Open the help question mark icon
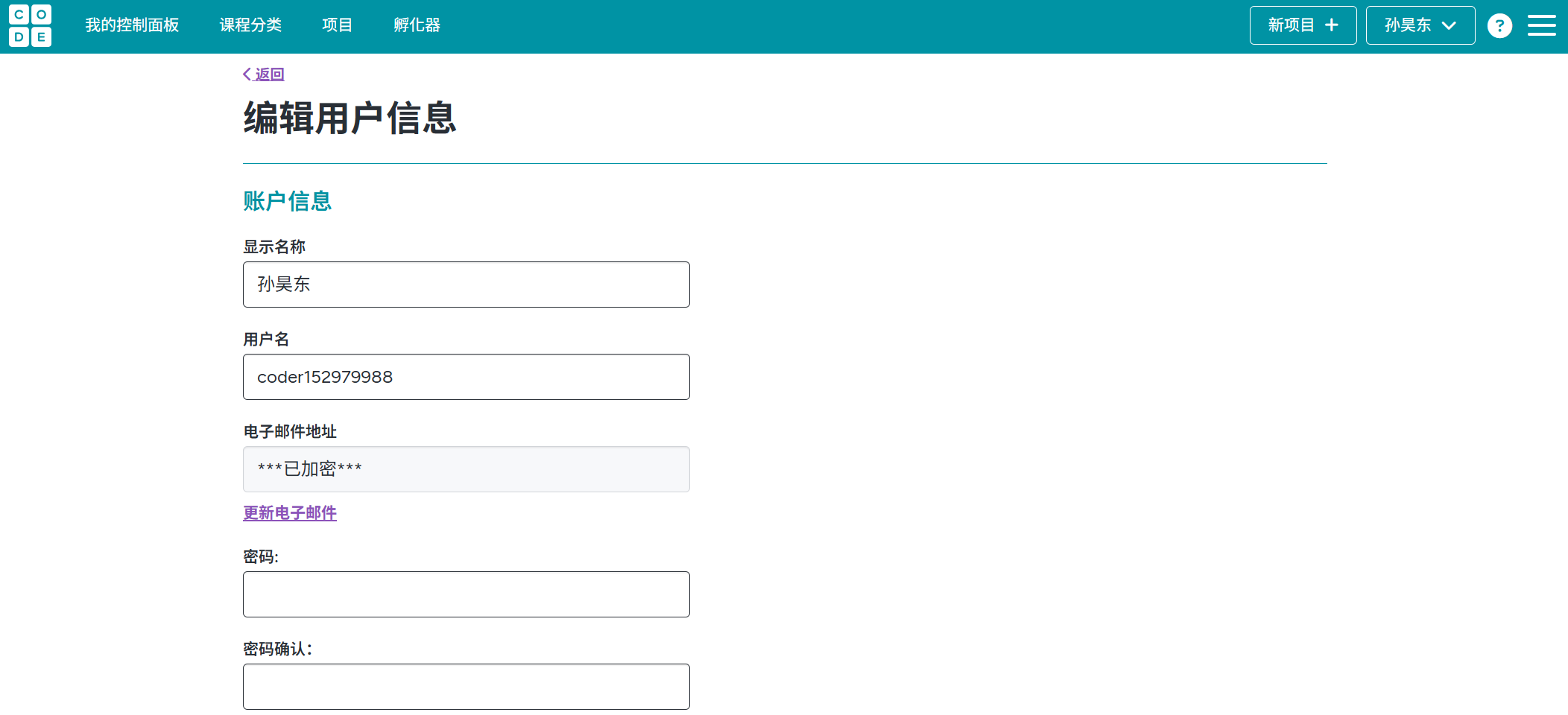The height and width of the screenshot is (715, 1568). coord(1499,26)
